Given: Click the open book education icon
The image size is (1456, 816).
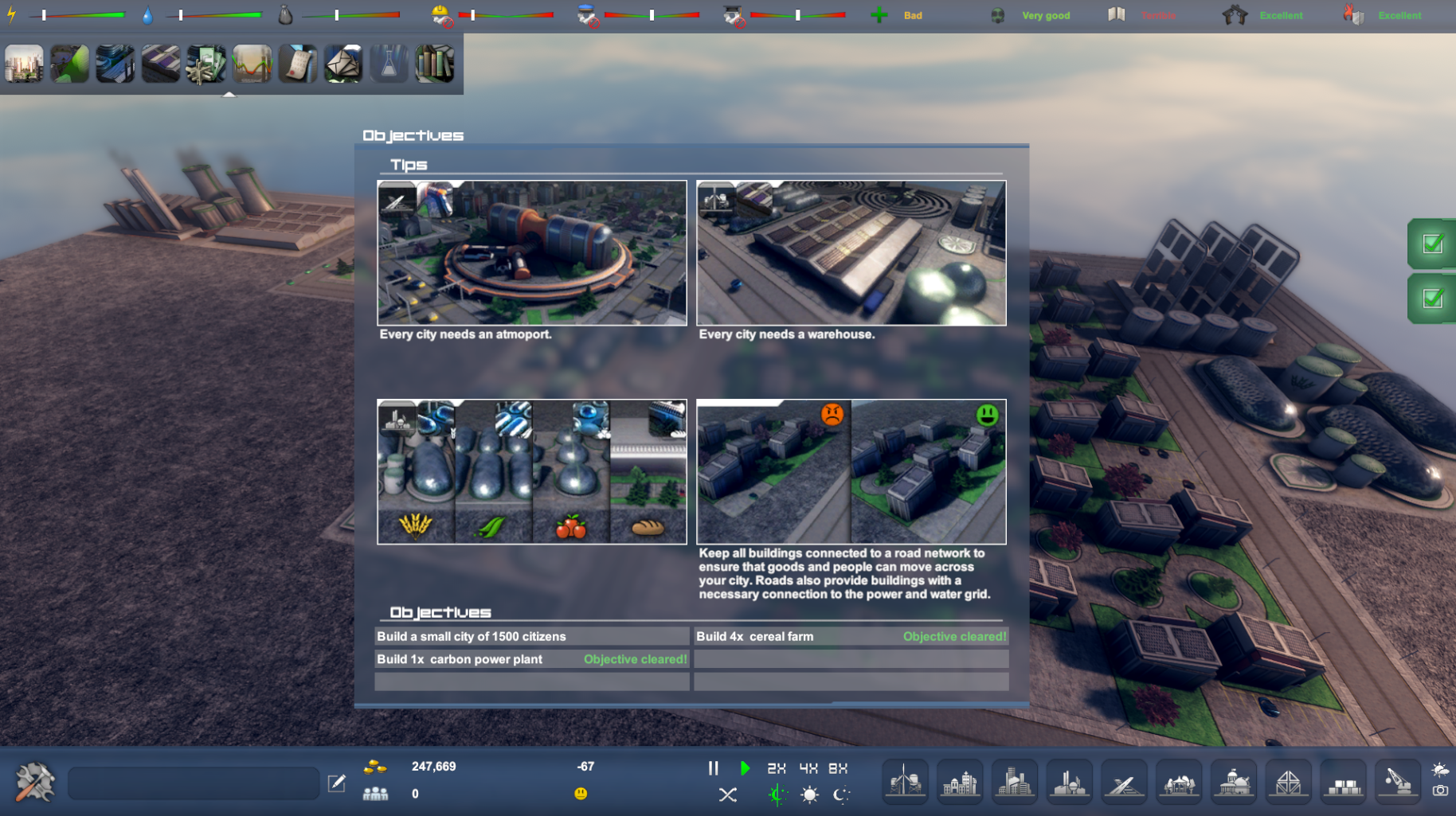Looking at the screenshot, I should (1117, 14).
